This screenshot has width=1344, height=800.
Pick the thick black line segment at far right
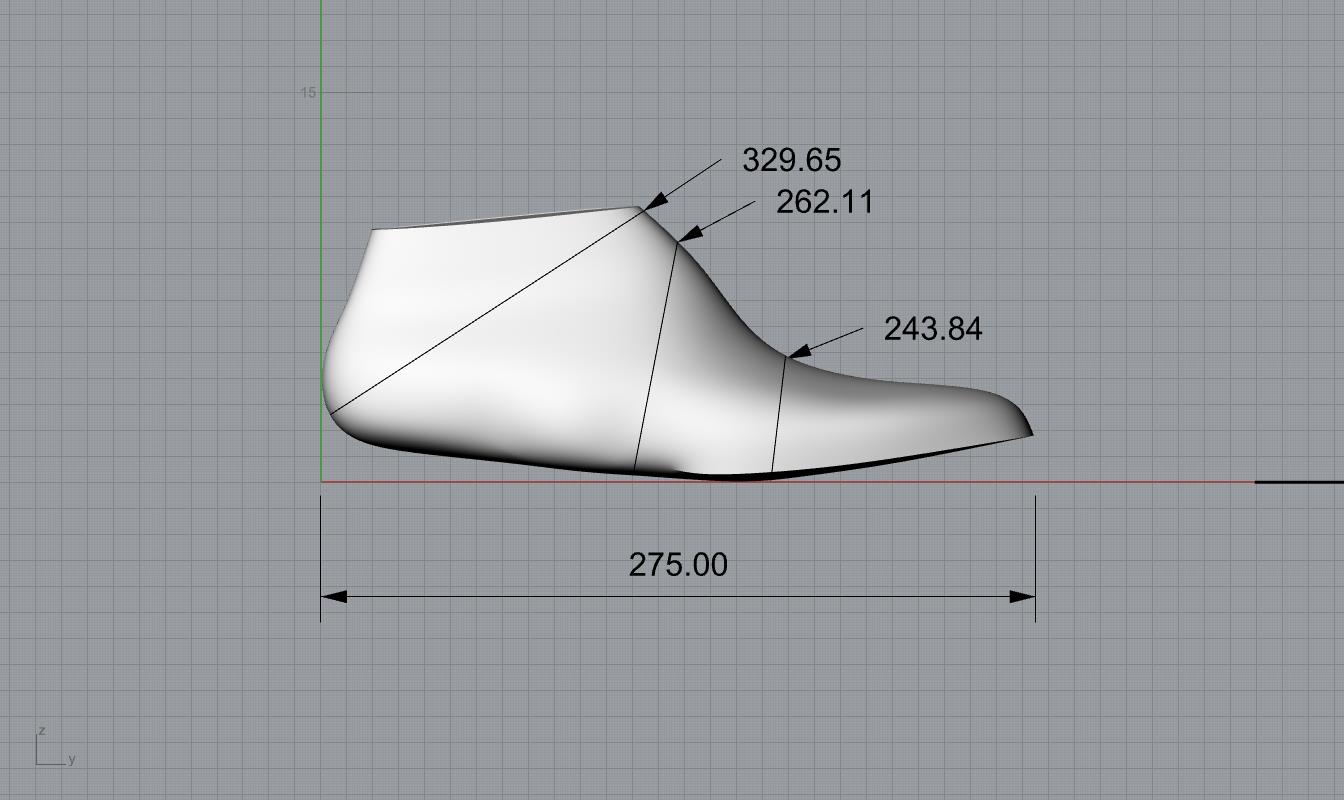coord(1298,482)
